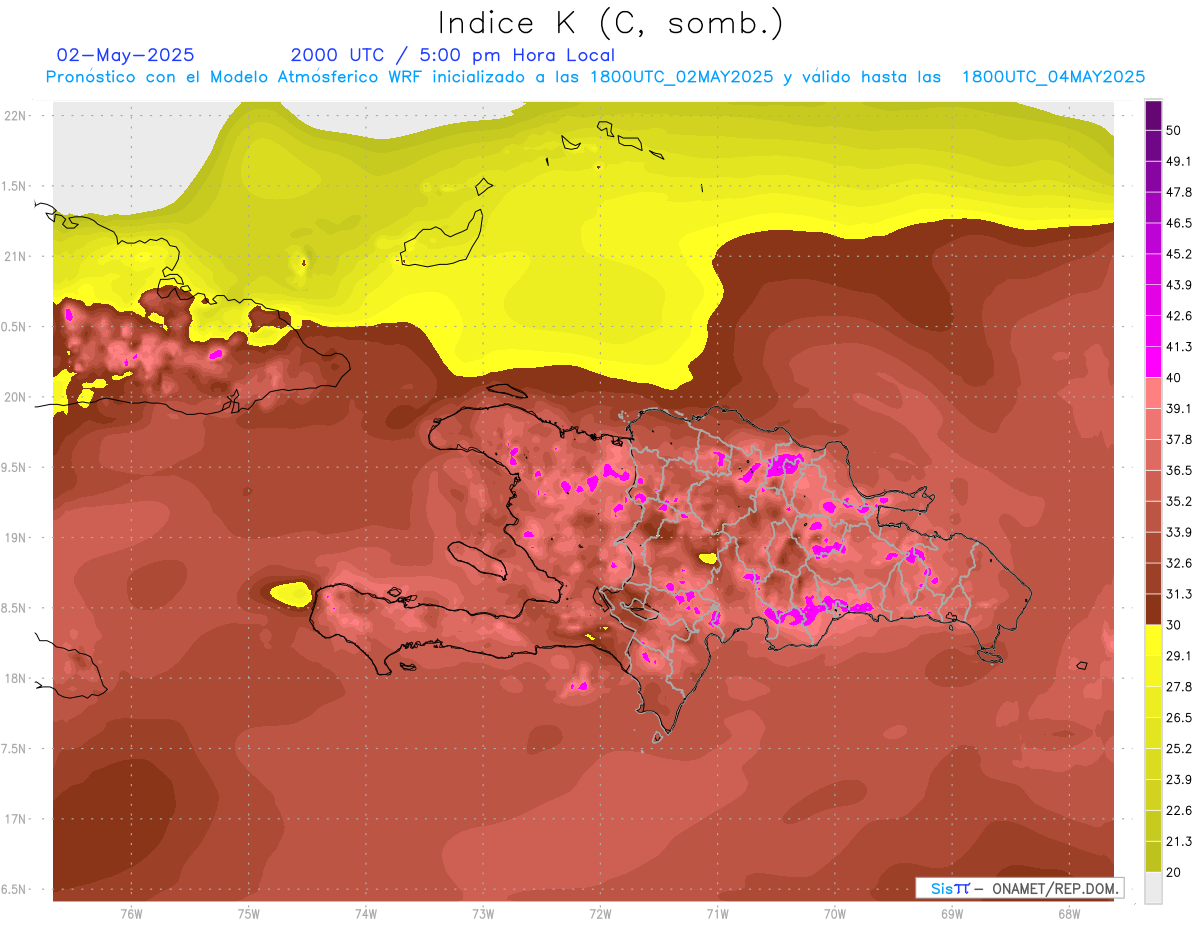Click the '69W' longitude label

[x=952, y=914]
